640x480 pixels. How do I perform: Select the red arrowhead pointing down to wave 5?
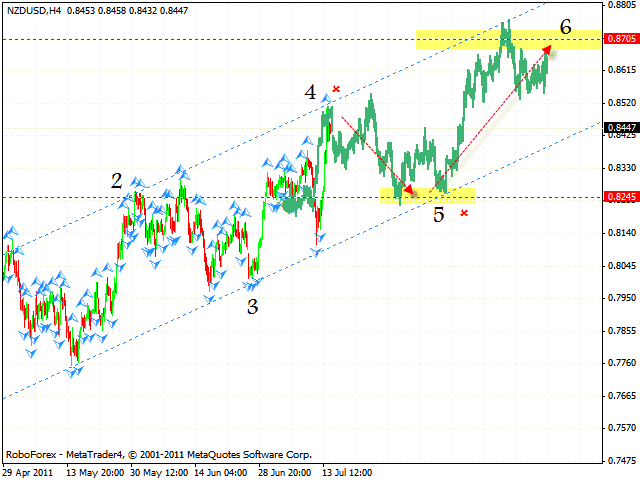pyautogui.click(x=408, y=188)
